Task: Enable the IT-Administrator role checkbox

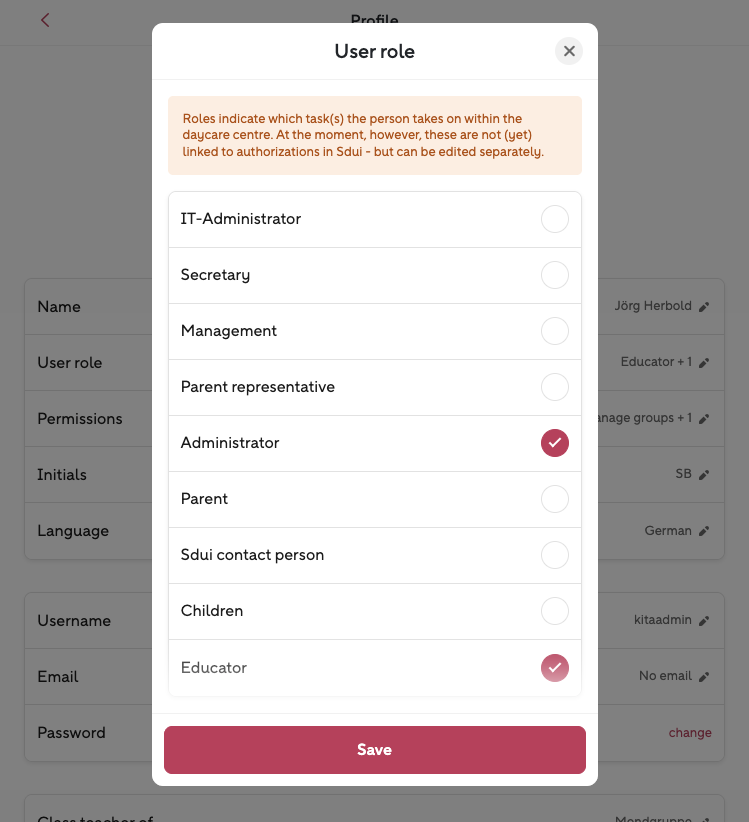Action: coord(554,219)
